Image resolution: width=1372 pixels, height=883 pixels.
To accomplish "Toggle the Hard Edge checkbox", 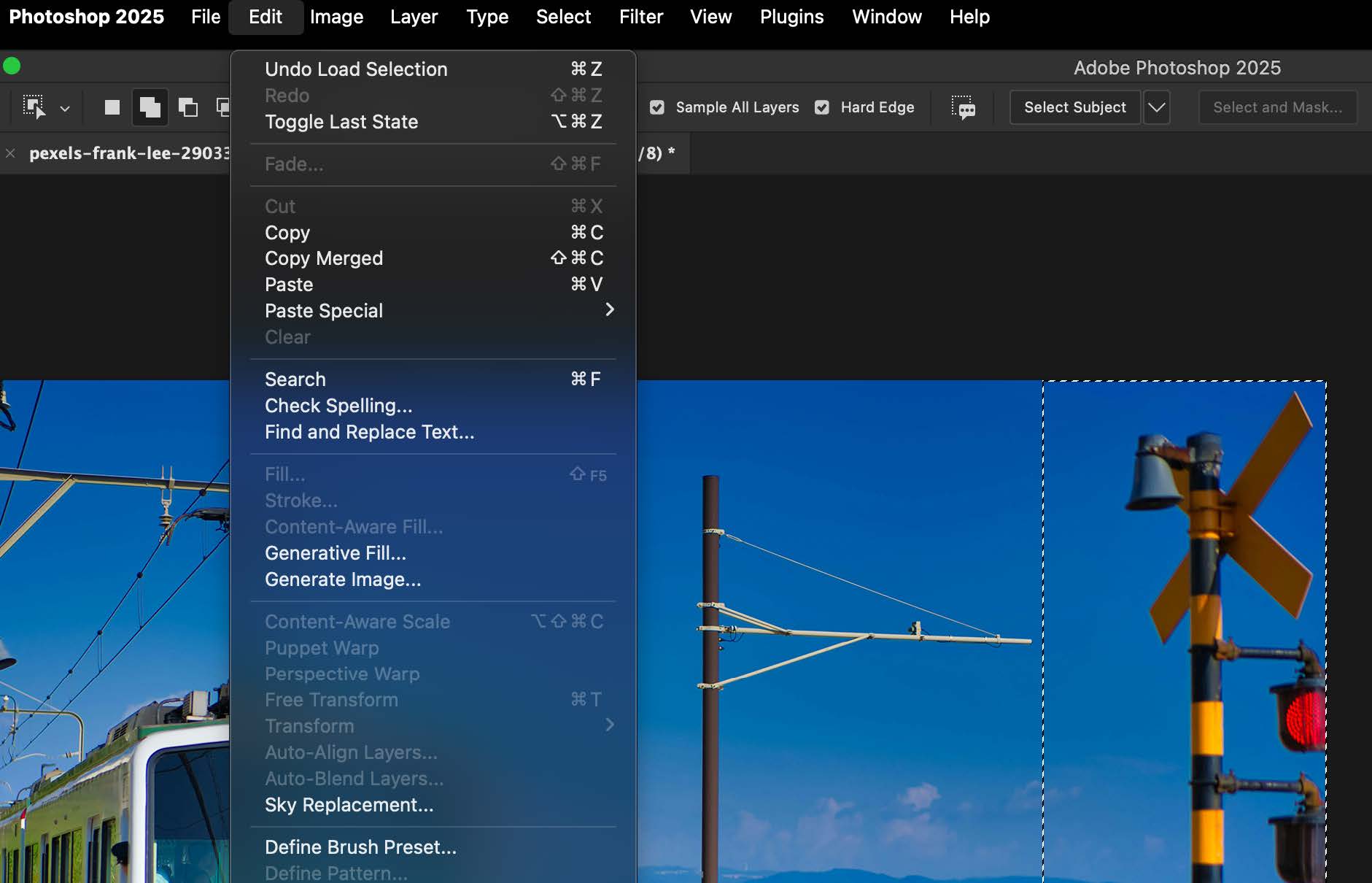I will click(822, 107).
